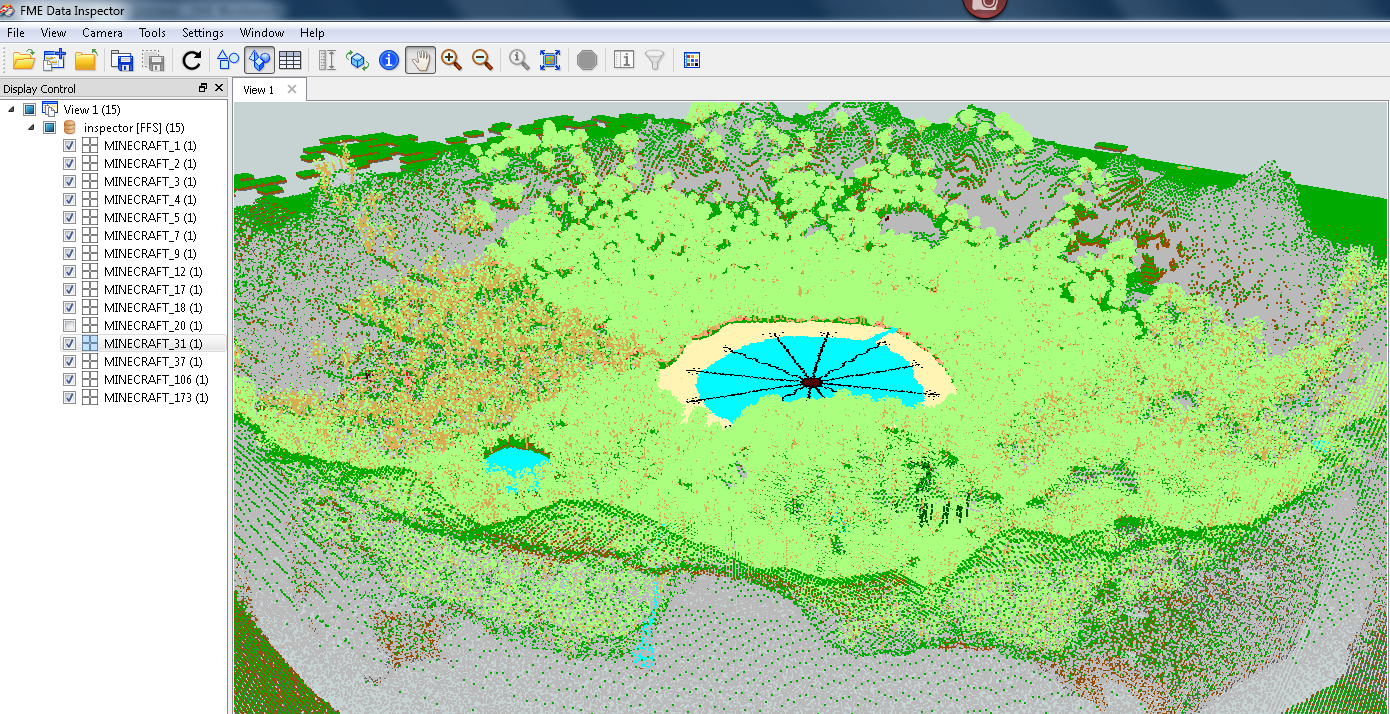Open dataset with the folder icon
Viewport: 1390px width, 714px height.
tap(23, 60)
